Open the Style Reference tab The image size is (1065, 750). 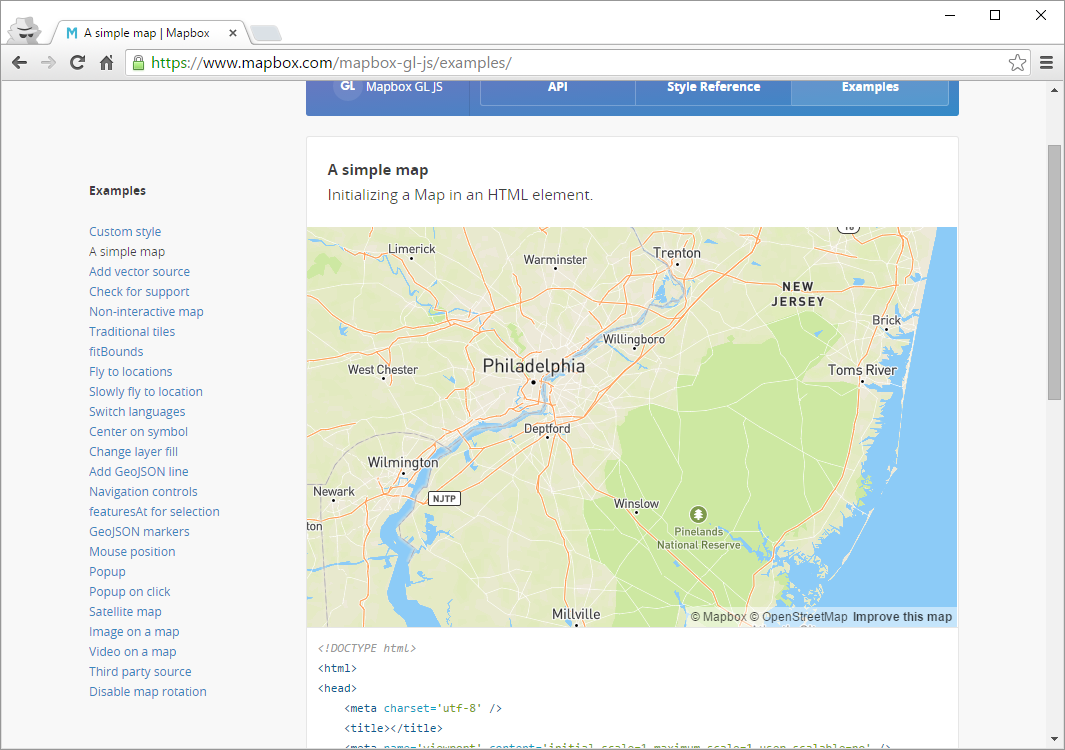(x=713, y=87)
